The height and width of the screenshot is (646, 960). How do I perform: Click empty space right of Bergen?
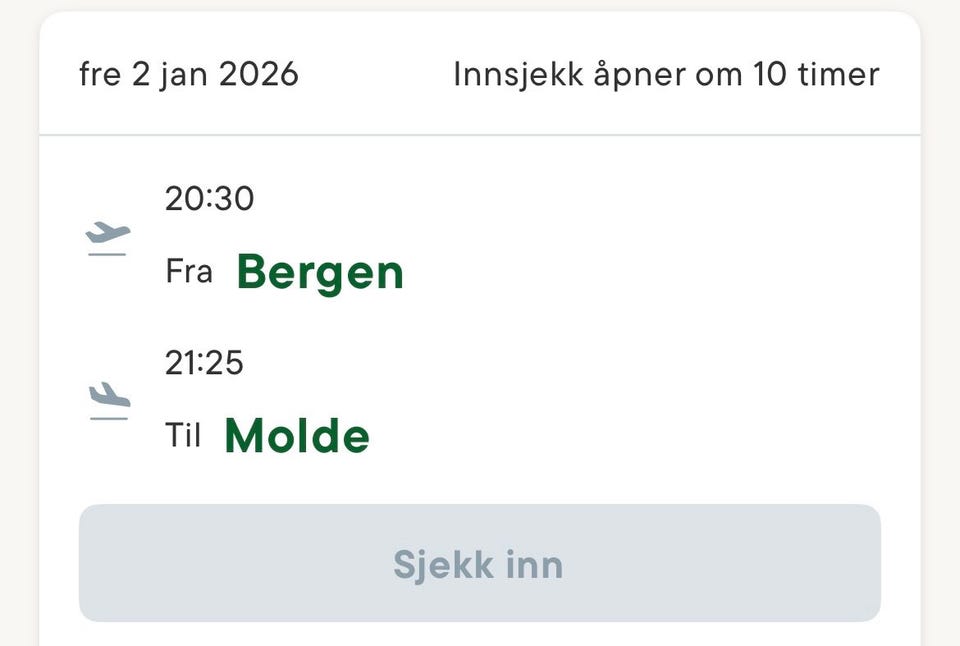(650, 272)
